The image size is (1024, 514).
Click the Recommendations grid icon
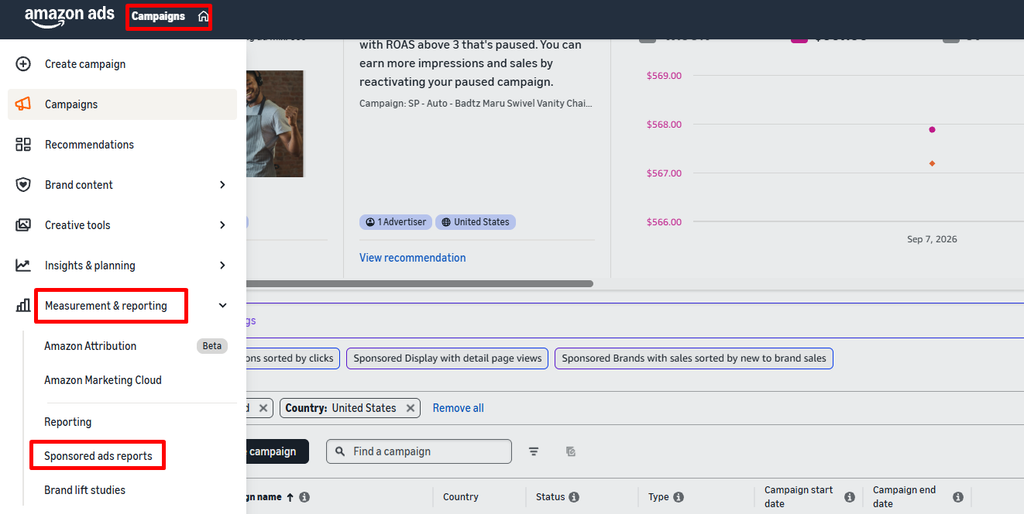coord(23,144)
